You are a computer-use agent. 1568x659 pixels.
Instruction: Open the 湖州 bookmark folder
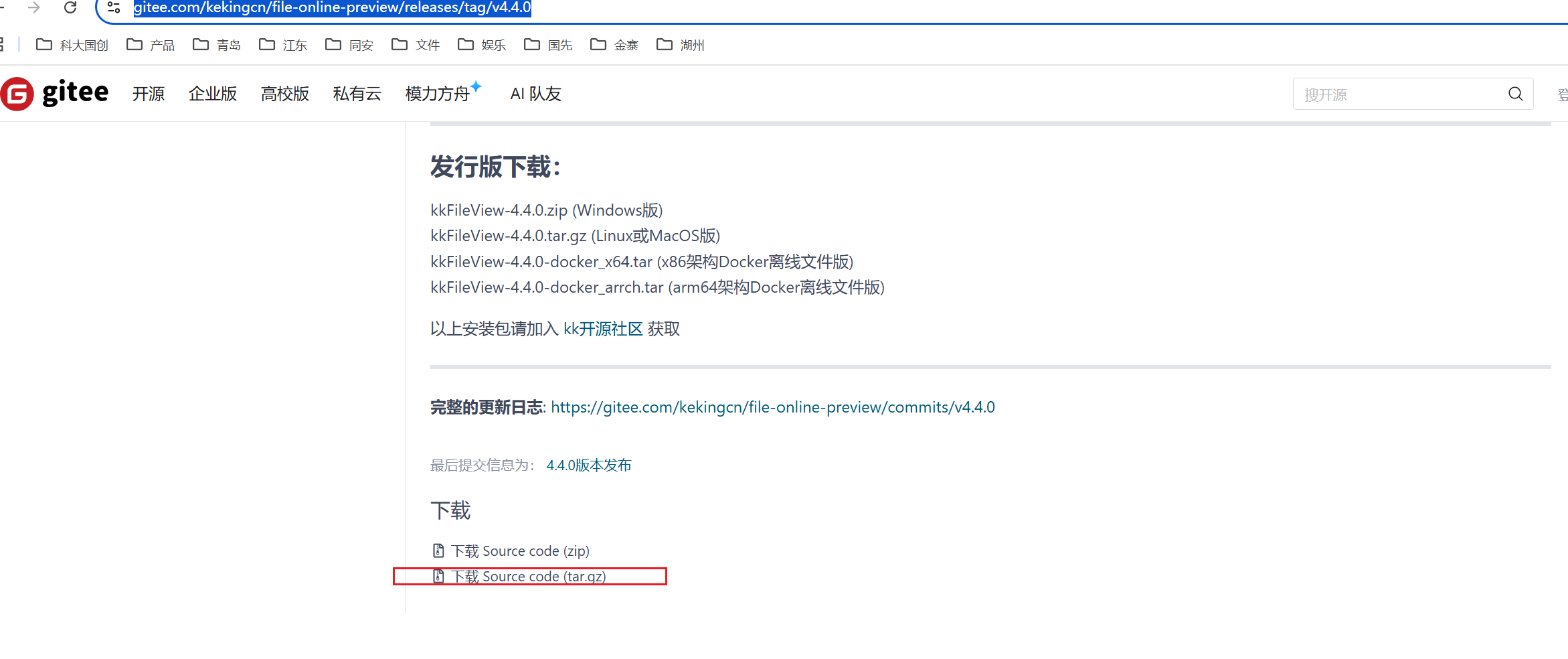pyautogui.click(x=681, y=45)
